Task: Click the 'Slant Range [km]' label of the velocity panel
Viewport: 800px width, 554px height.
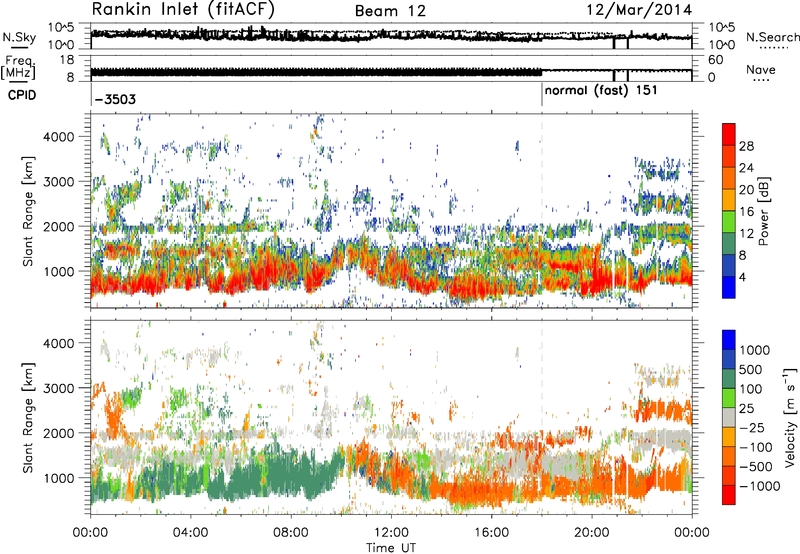Action: click(28, 417)
